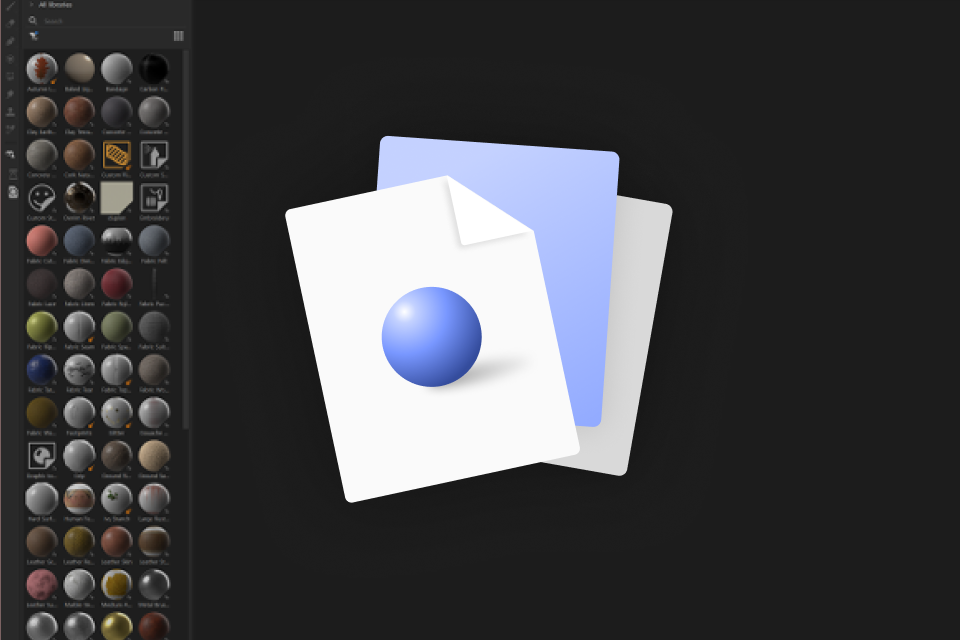The image size is (960, 640).
Task: Select the Custom Sticker smiley asset
Action: pos(42,197)
